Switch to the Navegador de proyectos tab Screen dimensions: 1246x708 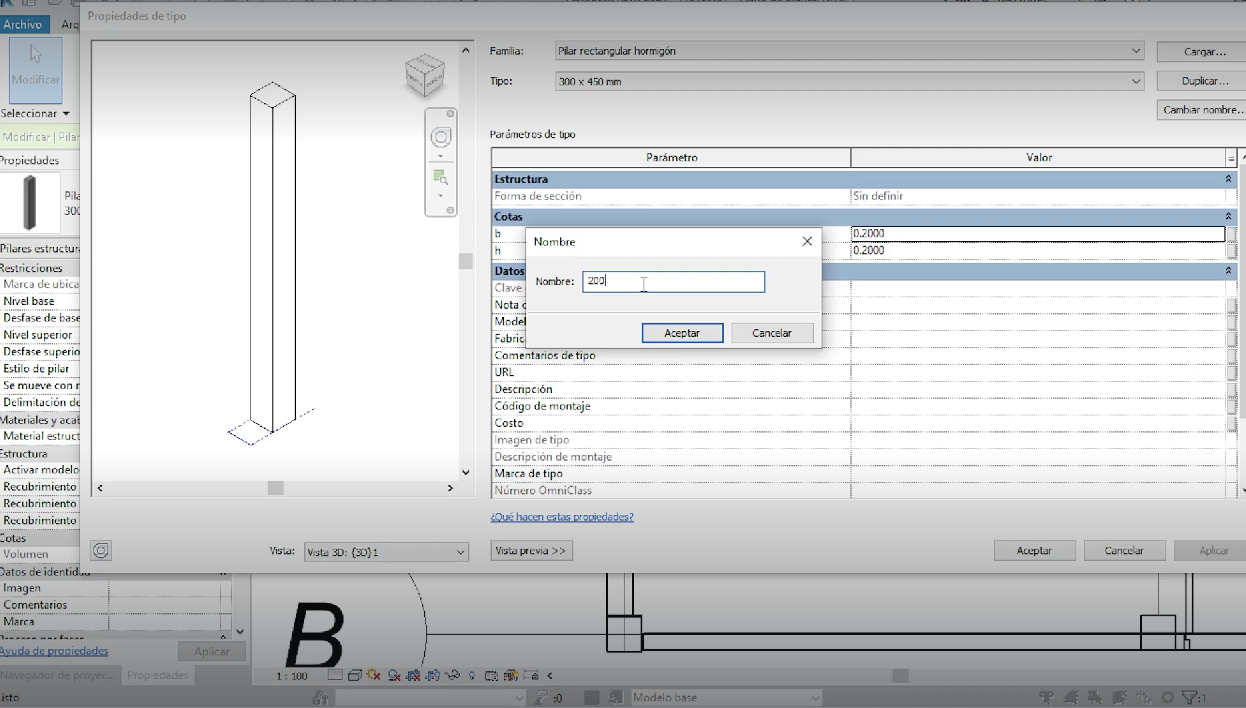point(59,676)
